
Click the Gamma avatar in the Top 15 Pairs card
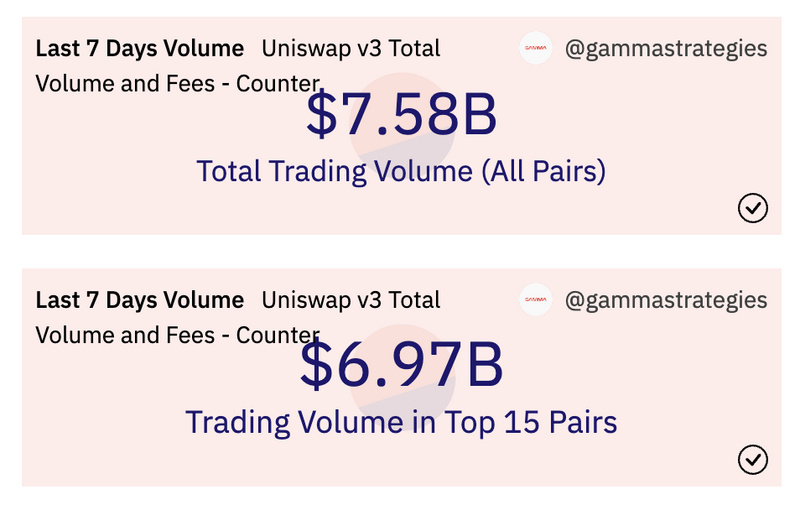click(536, 300)
